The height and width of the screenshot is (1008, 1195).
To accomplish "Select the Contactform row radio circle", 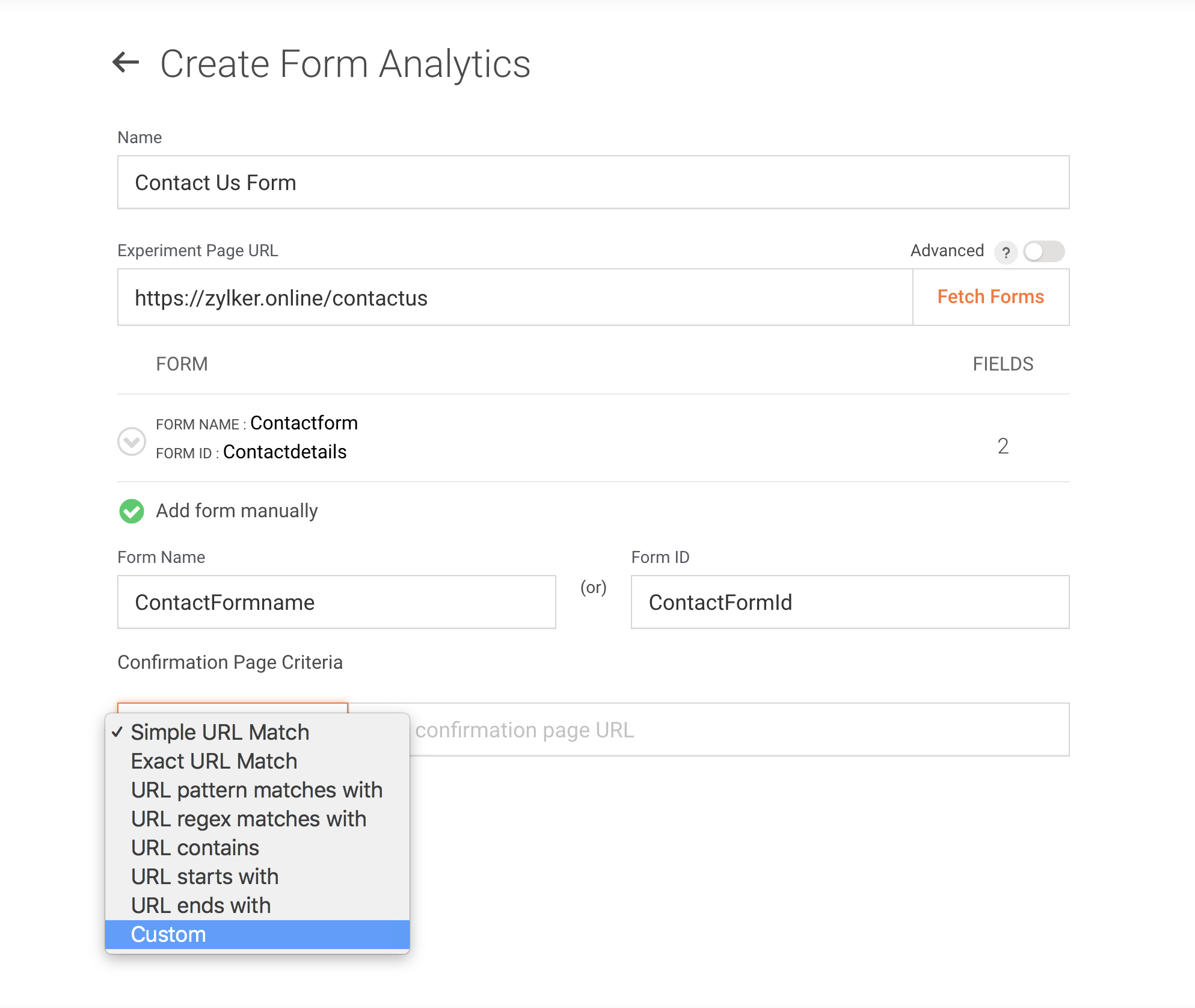I will pos(132,441).
